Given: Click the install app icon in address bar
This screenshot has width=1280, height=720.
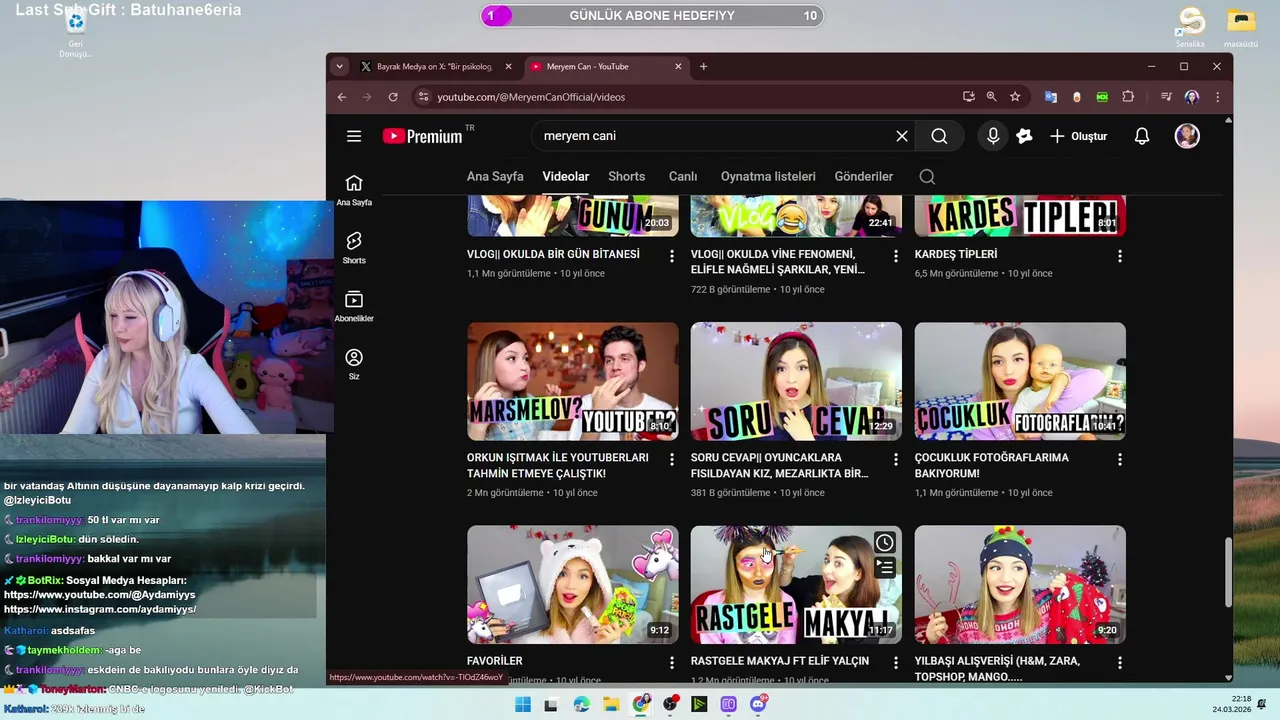Looking at the screenshot, I should click(x=969, y=97).
